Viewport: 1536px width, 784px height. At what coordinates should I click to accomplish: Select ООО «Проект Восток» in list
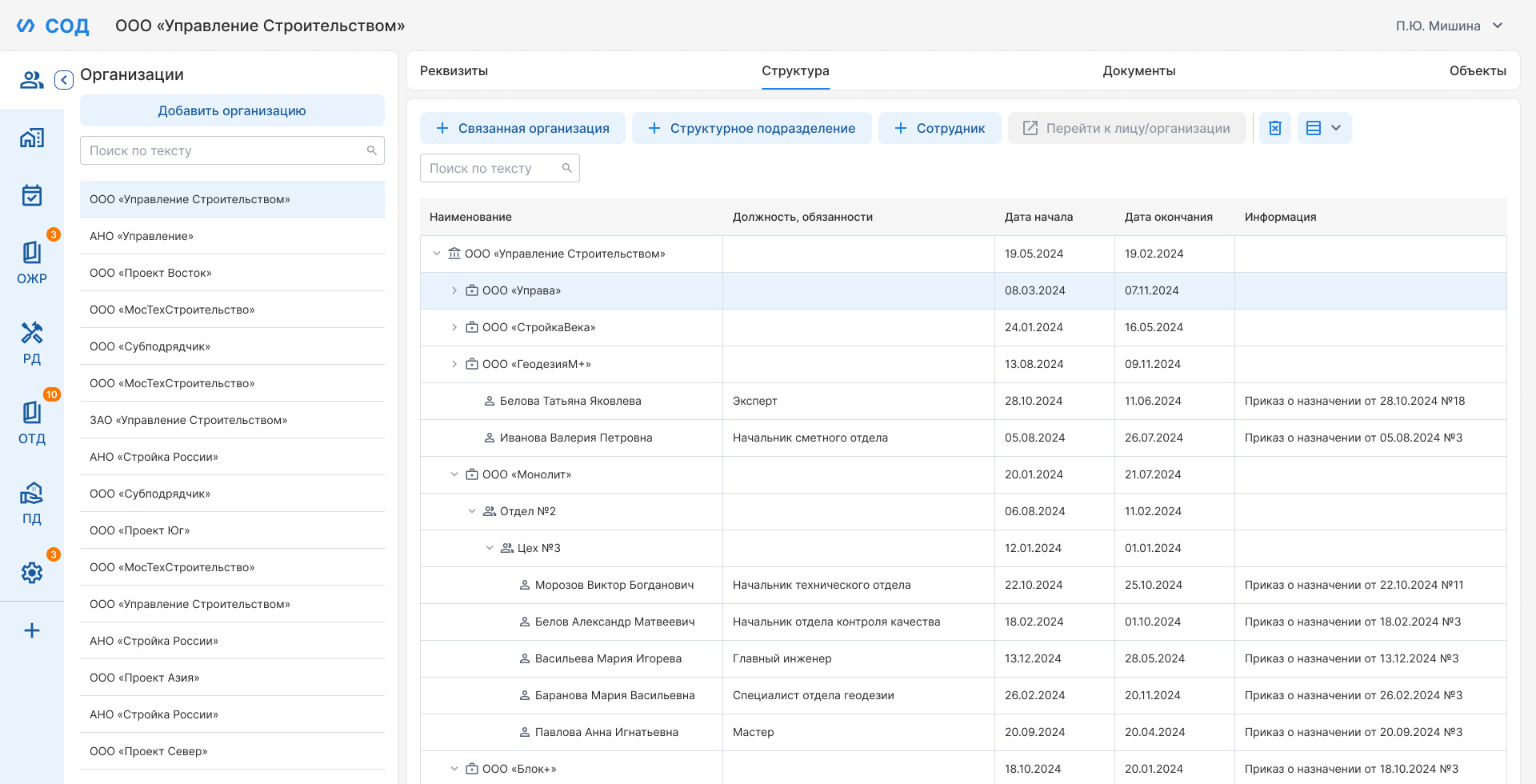(232, 273)
